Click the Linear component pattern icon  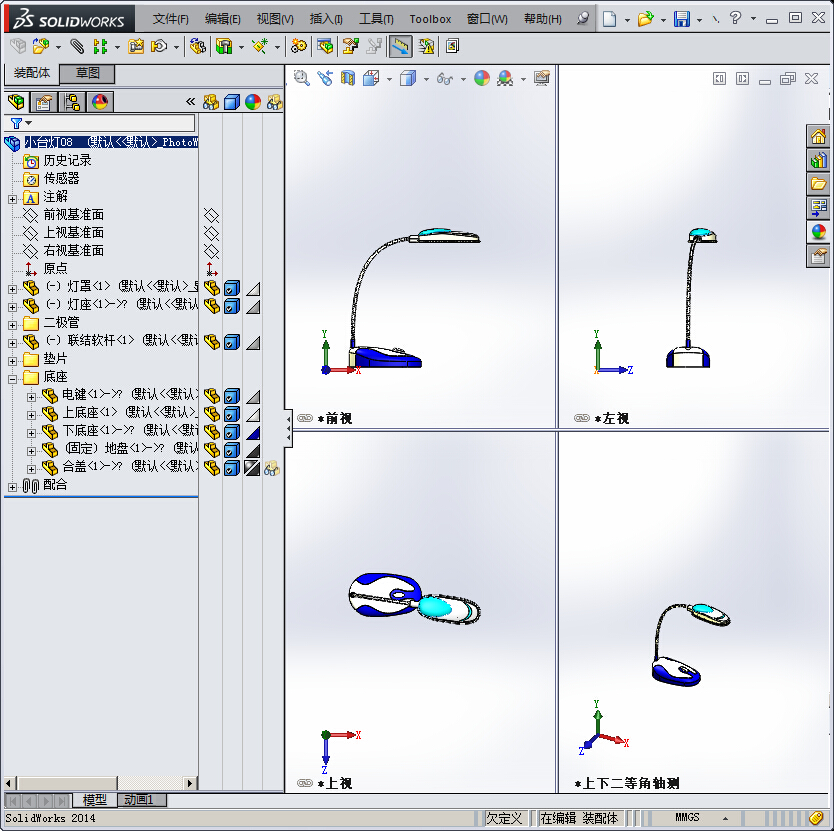(x=100, y=46)
